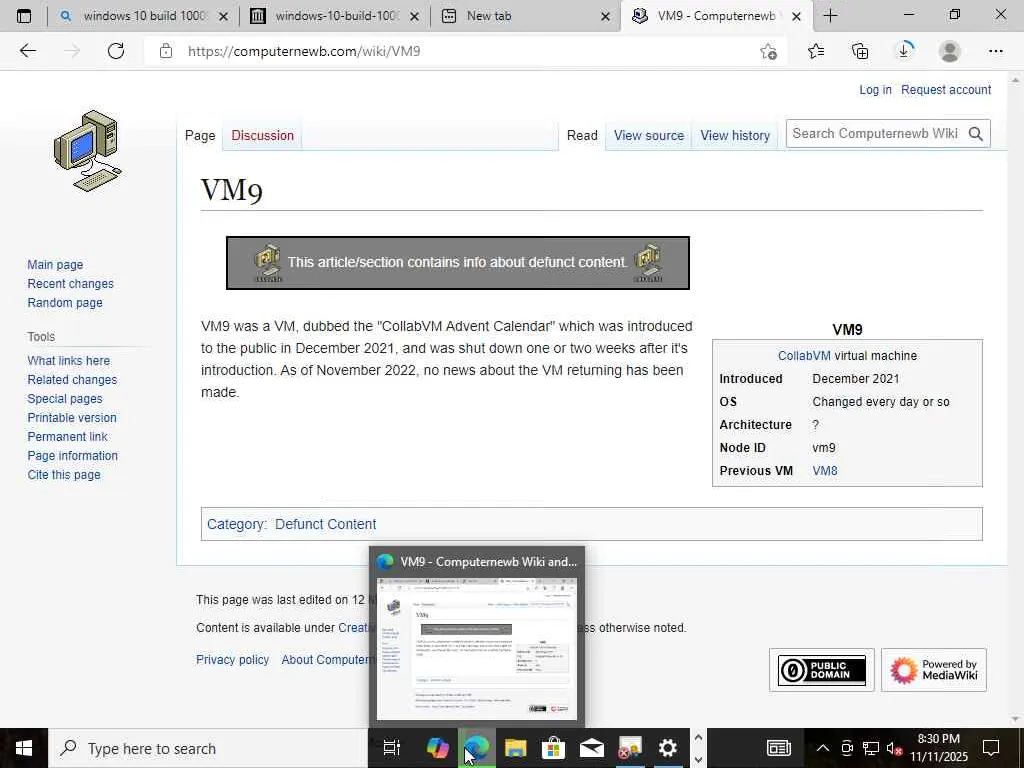Open the network tray icon
Image resolution: width=1024 pixels, height=768 pixels.
[x=871, y=748]
